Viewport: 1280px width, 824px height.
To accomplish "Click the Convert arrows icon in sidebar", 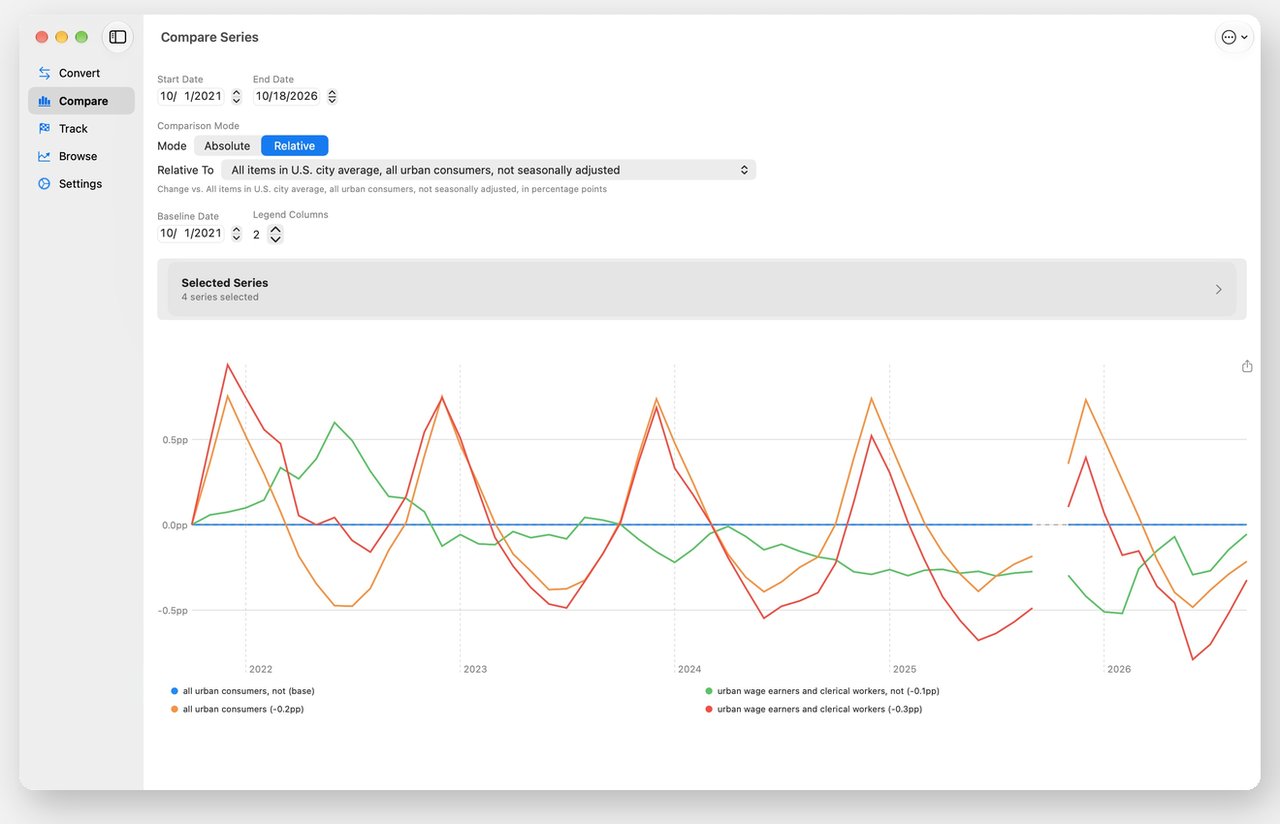I will [x=44, y=73].
